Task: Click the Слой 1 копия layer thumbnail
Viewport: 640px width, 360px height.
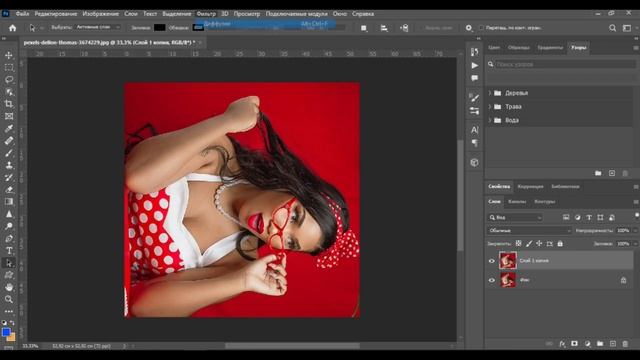Action: (x=507, y=260)
